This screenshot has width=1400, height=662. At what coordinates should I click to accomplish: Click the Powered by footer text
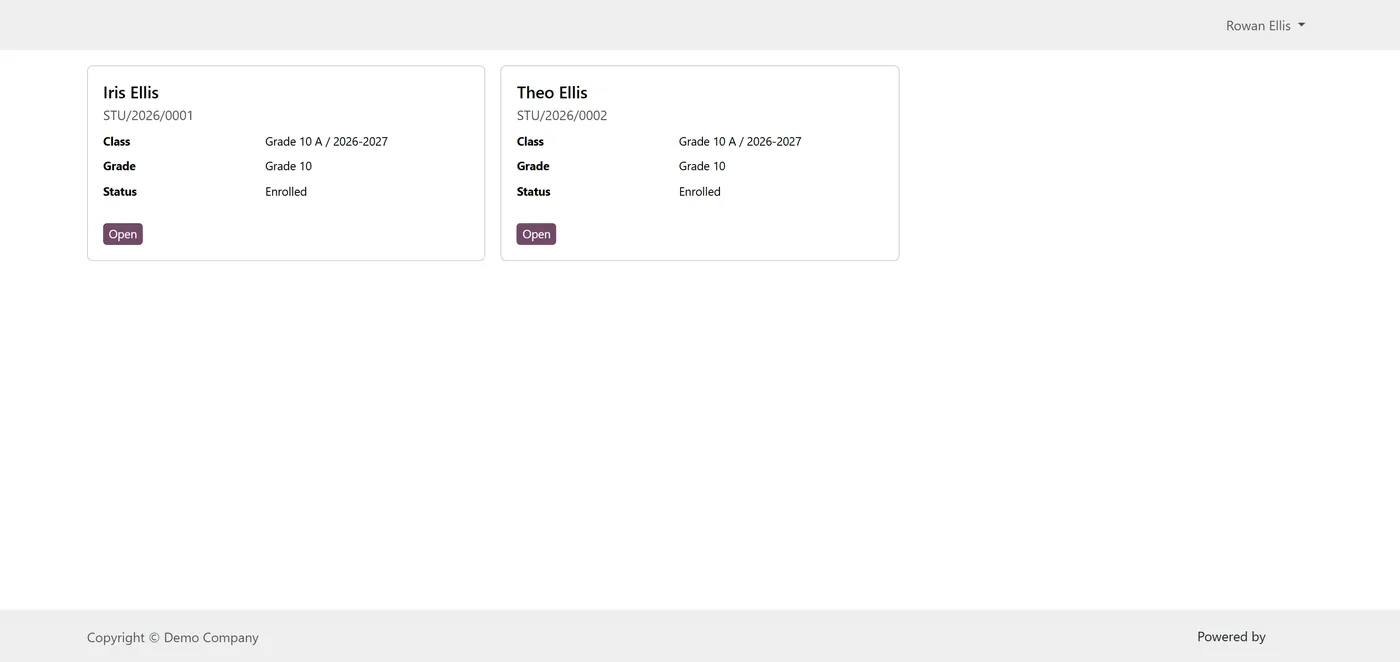click(1231, 637)
